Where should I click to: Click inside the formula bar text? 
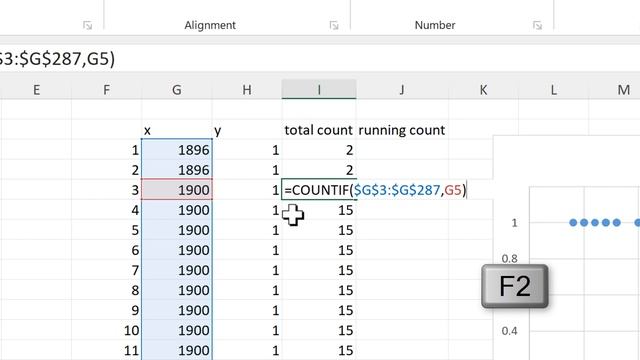[x=58, y=59]
